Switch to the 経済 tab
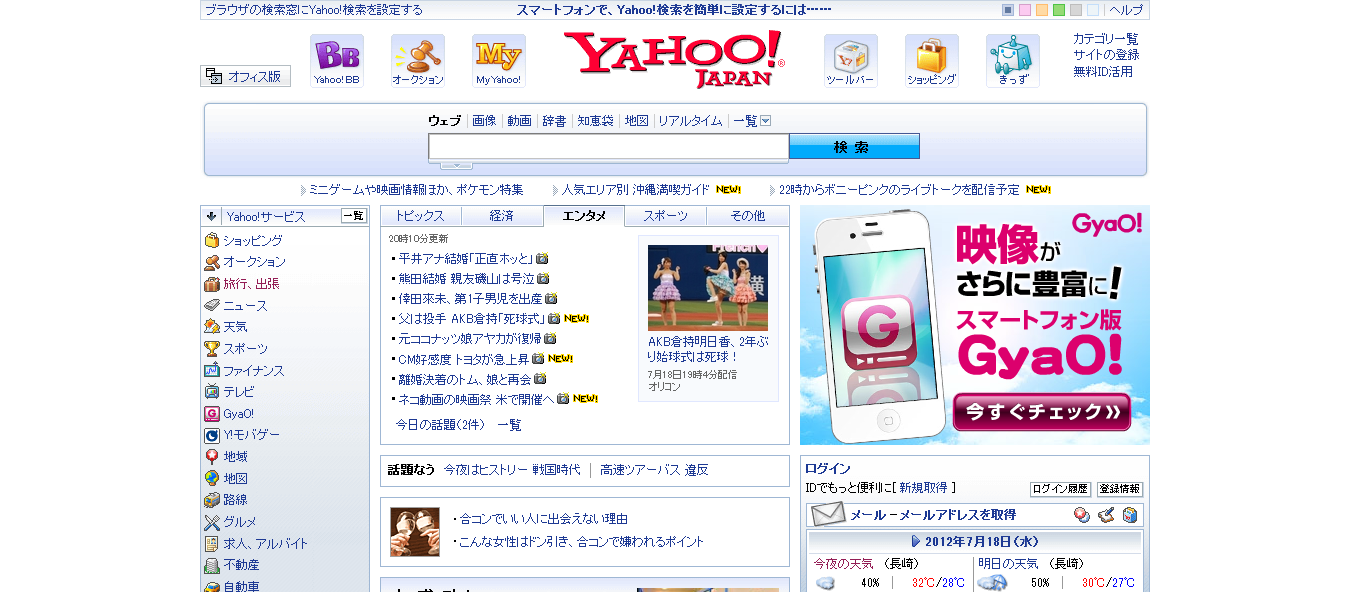The height and width of the screenshot is (592, 1349). [x=502, y=216]
